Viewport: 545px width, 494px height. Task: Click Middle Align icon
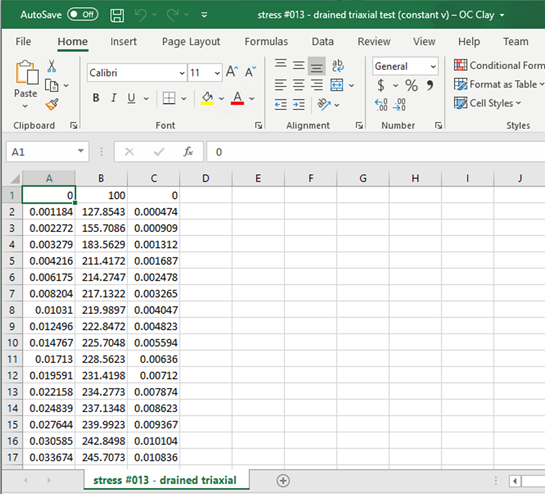coord(299,66)
